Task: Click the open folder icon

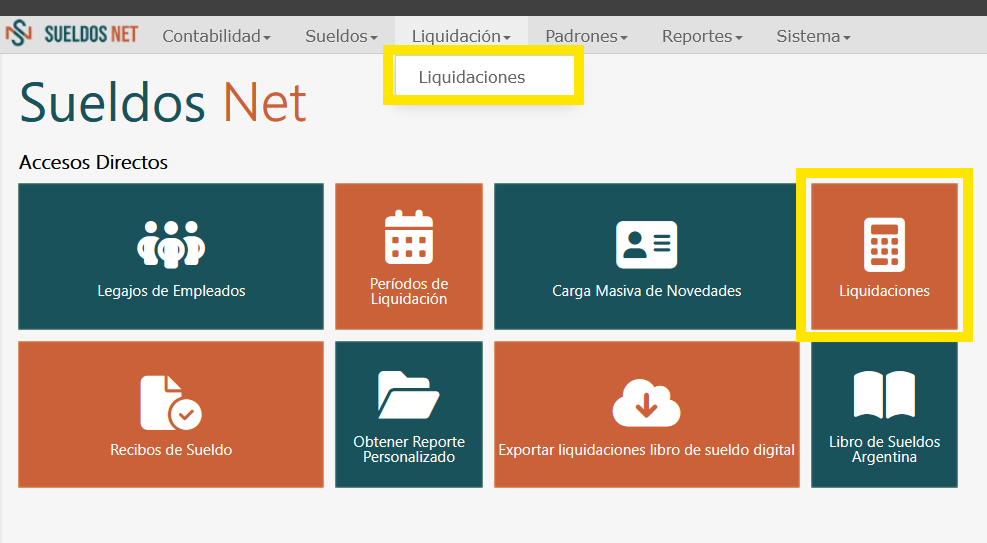Action: (409, 395)
